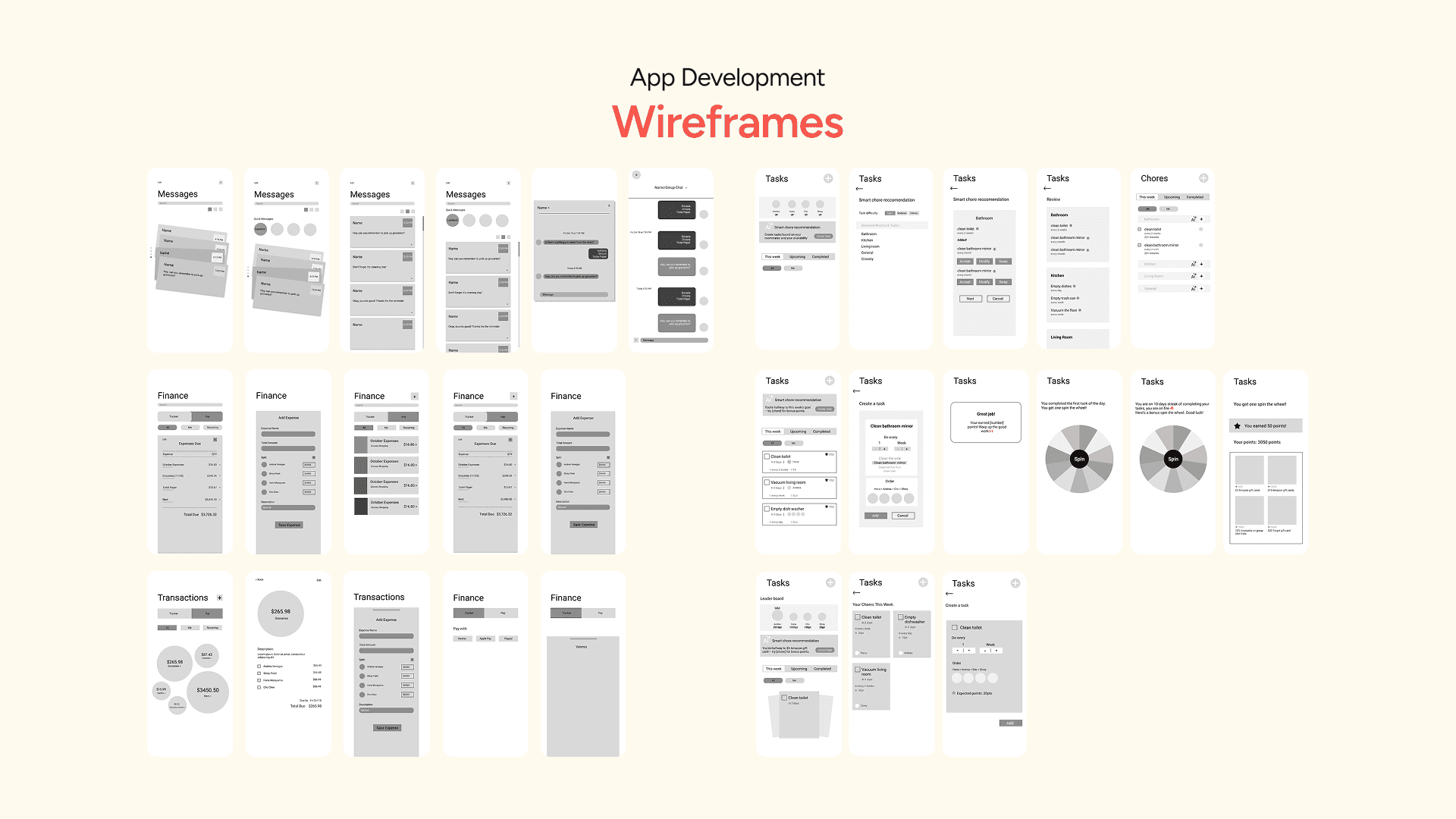
Task: Click the star icon in earned 50 points banner
Action: tap(1238, 426)
